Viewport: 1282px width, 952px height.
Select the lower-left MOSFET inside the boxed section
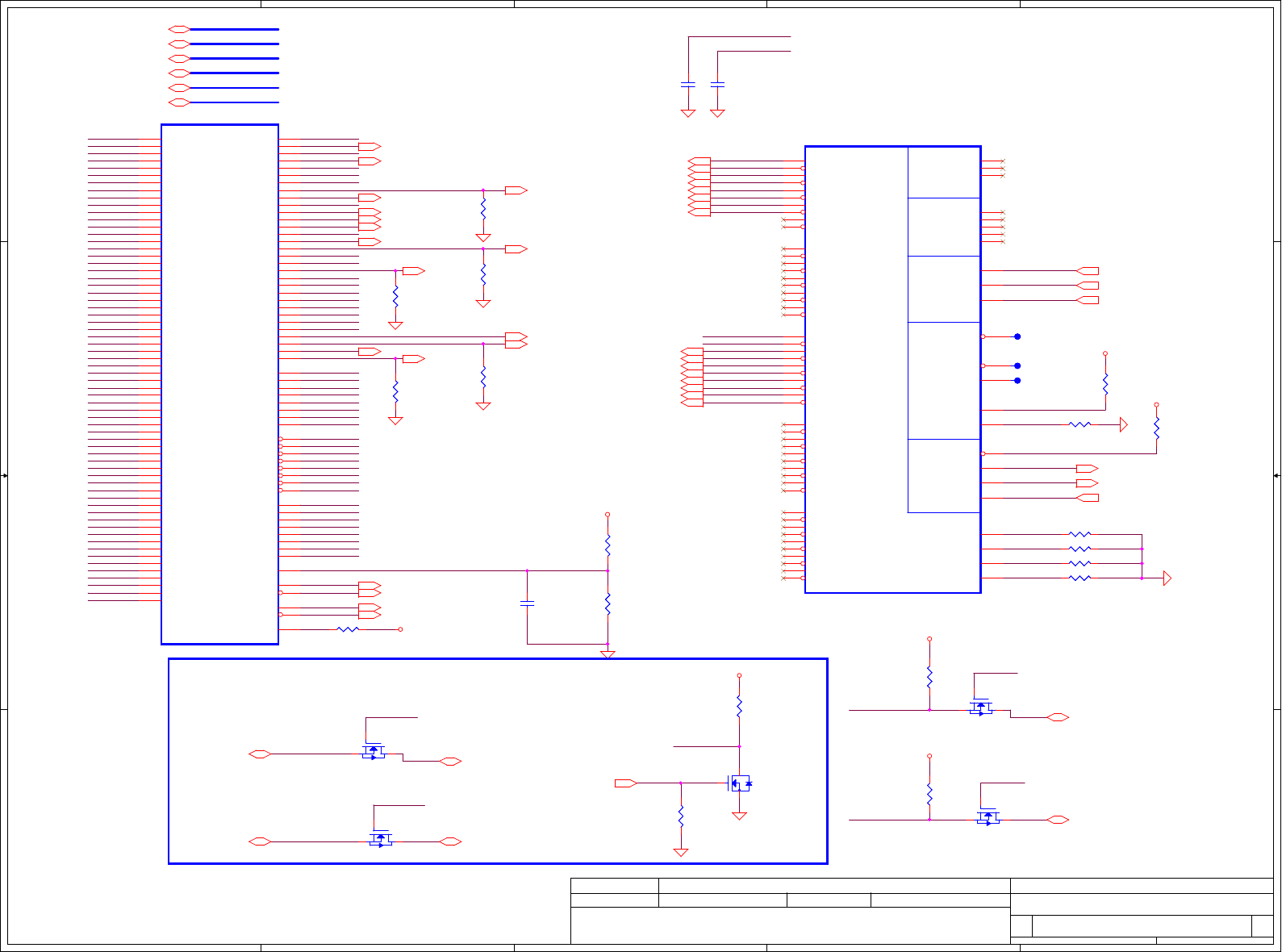point(381,839)
